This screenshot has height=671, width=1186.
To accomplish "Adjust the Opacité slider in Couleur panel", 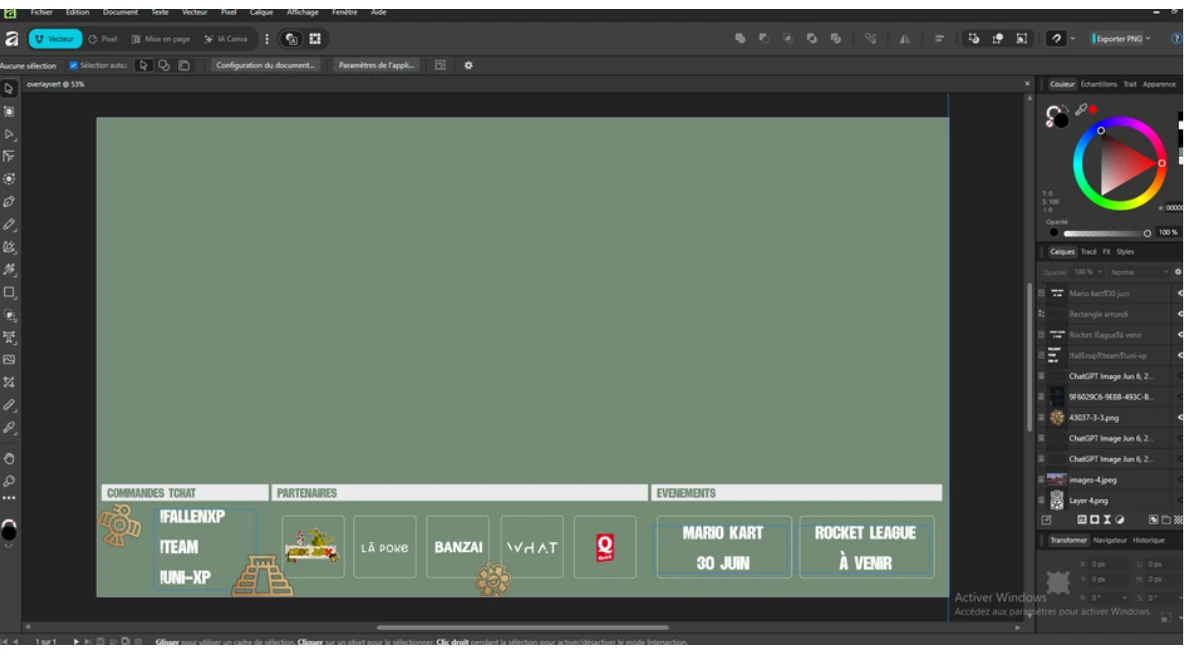I will [x=1105, y=233].
